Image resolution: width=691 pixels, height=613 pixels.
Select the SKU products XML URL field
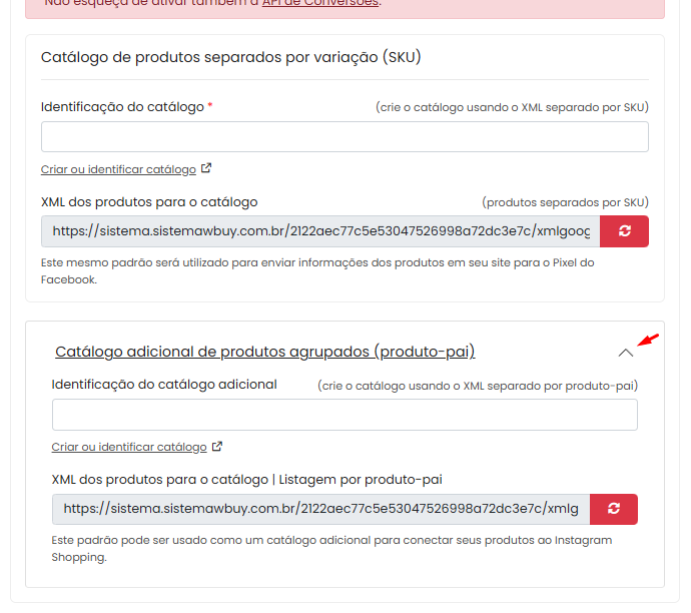pyautogui.click(x=320, y=231)
